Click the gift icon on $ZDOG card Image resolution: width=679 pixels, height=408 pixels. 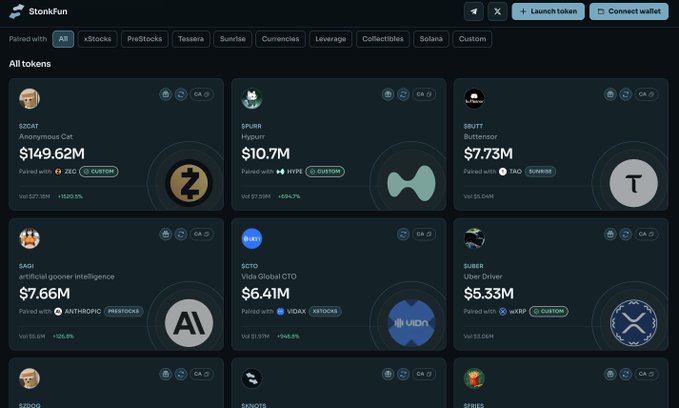click(165, 374)
